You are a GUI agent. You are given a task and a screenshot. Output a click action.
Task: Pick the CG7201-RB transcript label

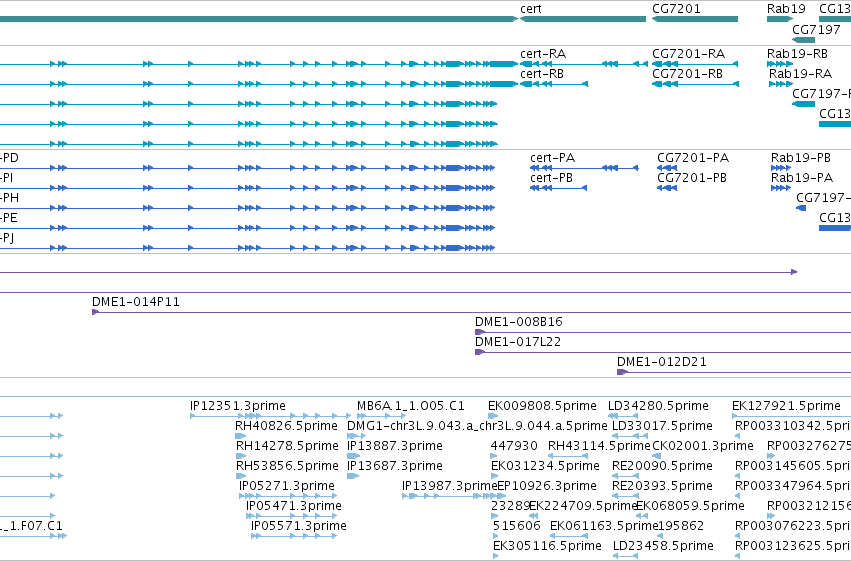pyautogui.click(x=687, y=73)
